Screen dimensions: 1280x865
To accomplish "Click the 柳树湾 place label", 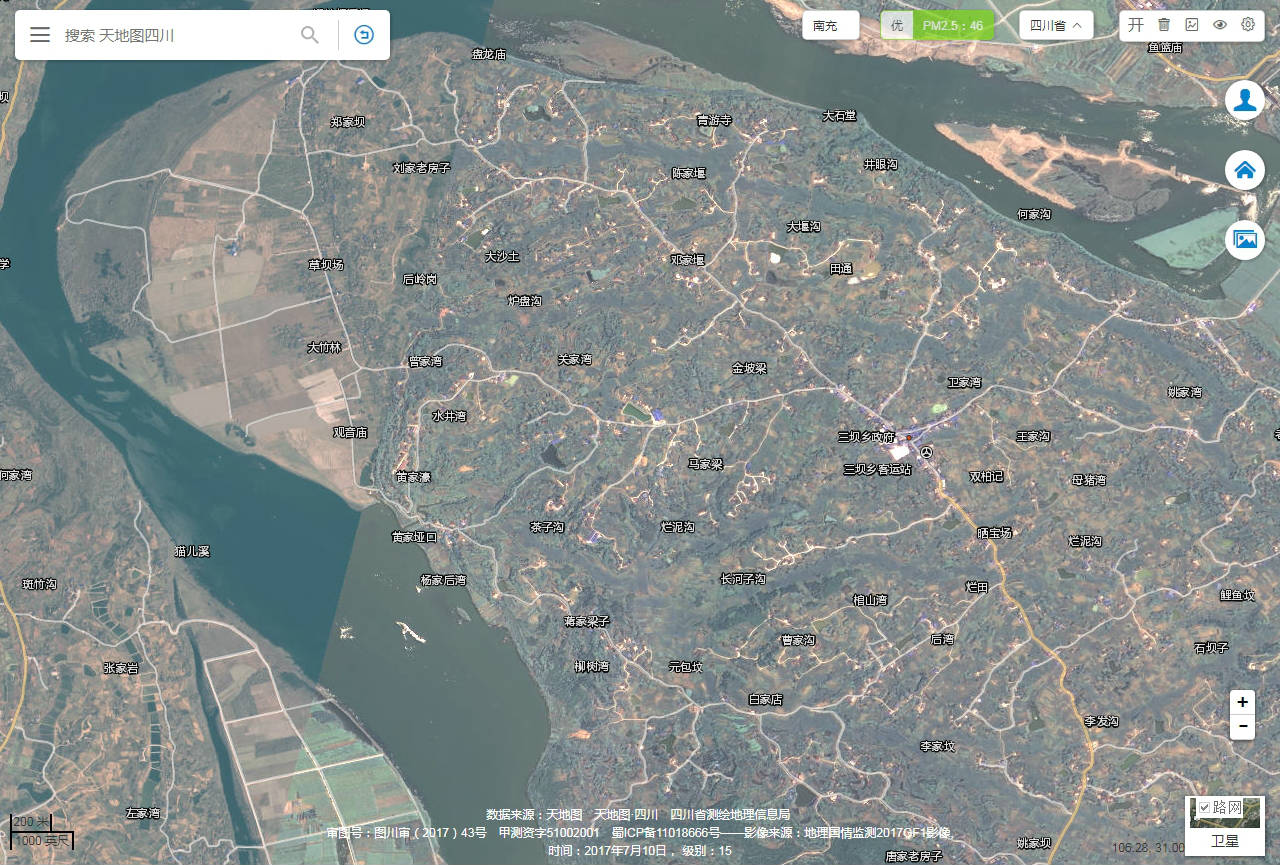I will 592,666.
